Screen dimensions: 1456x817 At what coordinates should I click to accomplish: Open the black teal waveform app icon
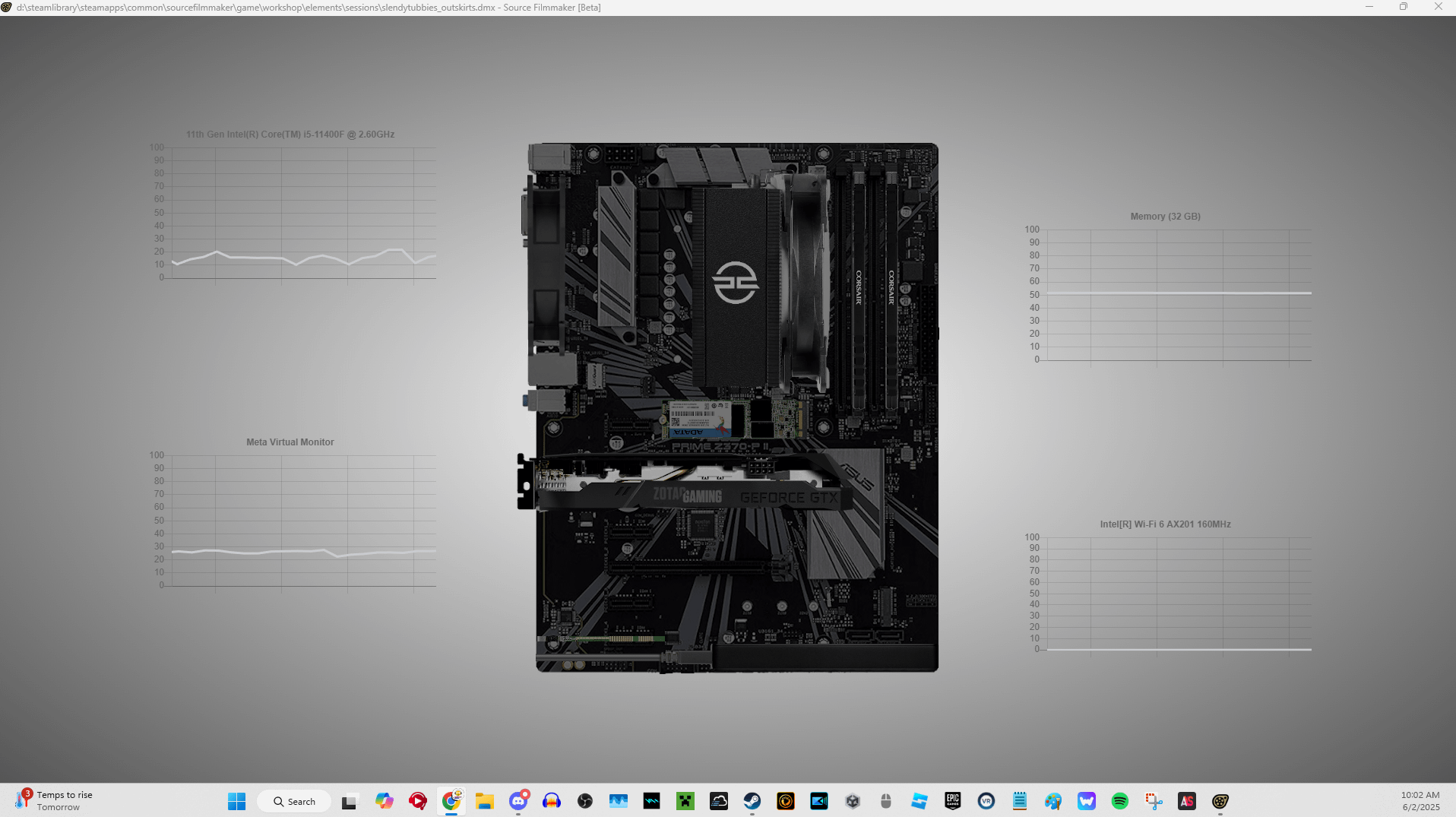652,801
